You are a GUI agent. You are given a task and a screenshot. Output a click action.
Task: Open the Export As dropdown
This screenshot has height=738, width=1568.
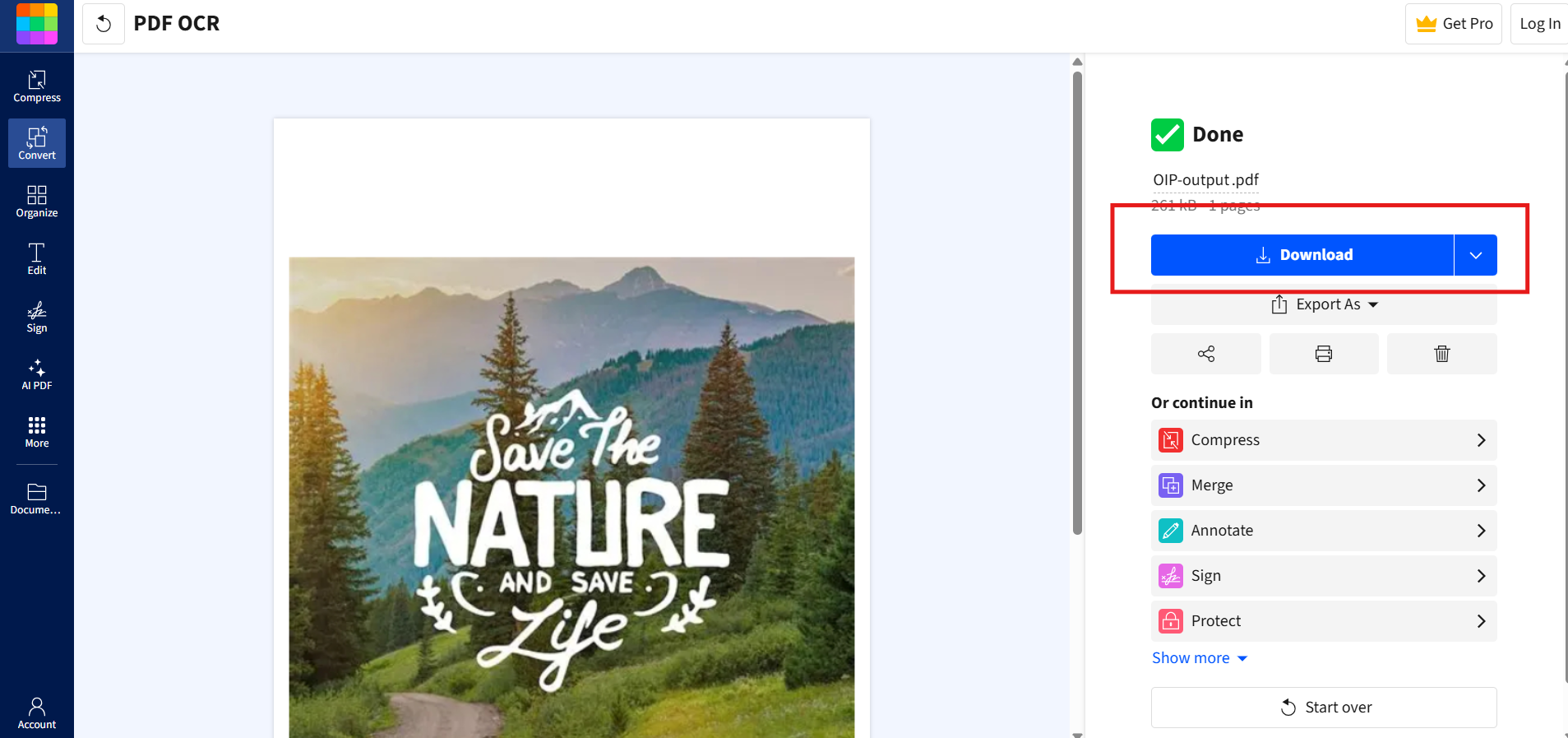coord(1324,304)
